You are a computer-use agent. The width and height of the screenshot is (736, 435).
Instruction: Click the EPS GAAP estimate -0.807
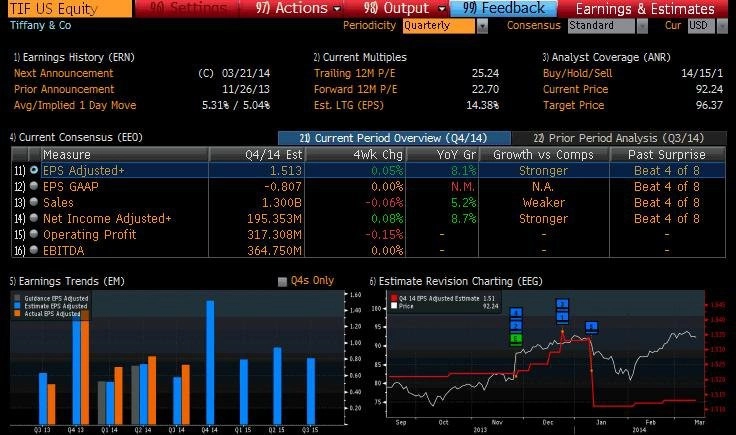[283, 186]
